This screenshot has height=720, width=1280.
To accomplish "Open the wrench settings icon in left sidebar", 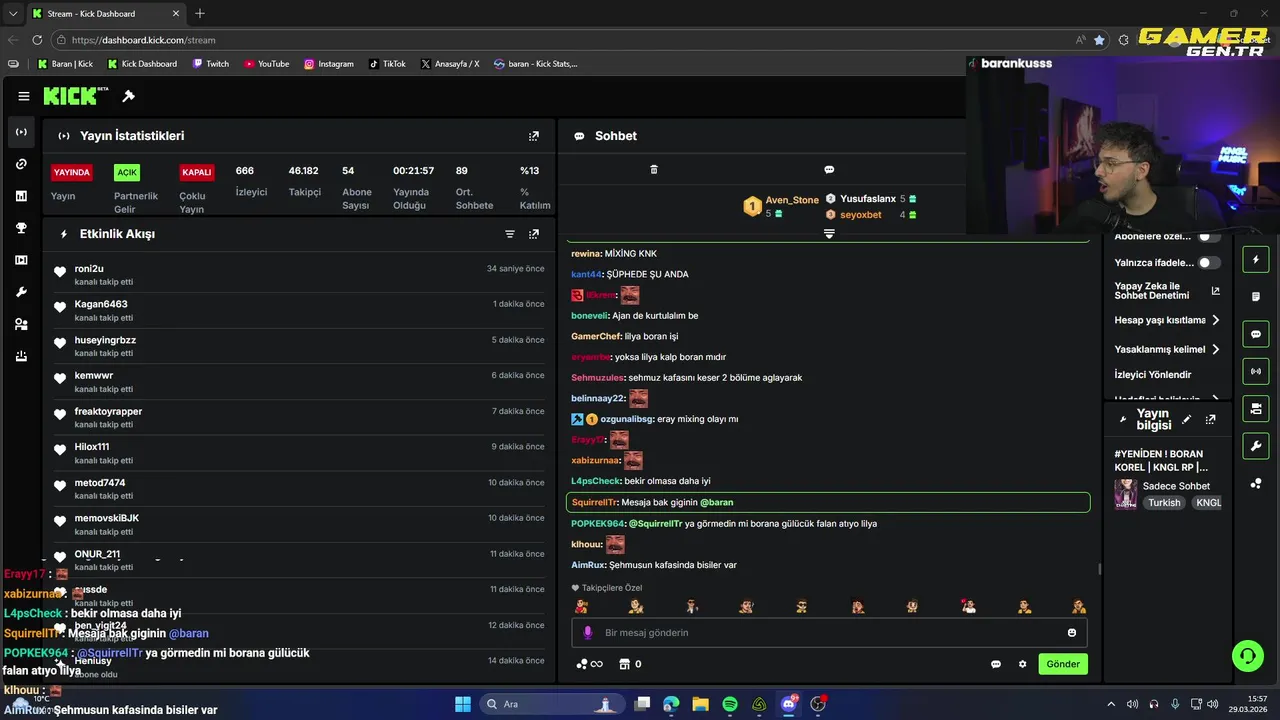I will tap(21, 292).
